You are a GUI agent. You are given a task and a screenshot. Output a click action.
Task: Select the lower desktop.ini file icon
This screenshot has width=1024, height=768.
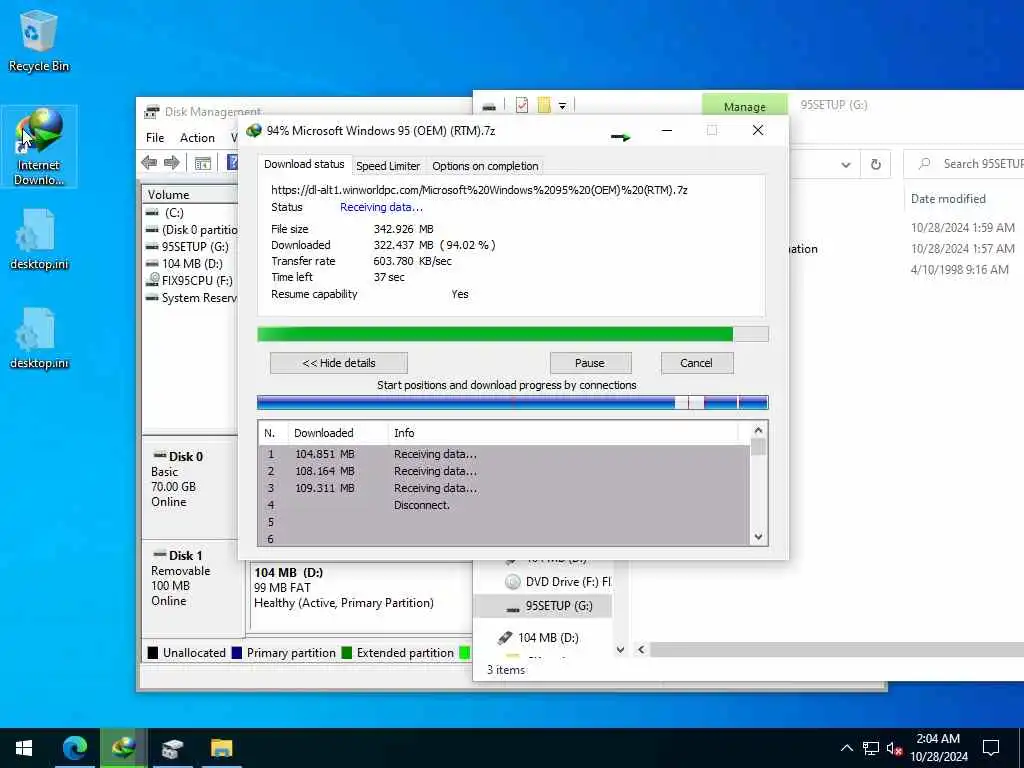(39, 338)
